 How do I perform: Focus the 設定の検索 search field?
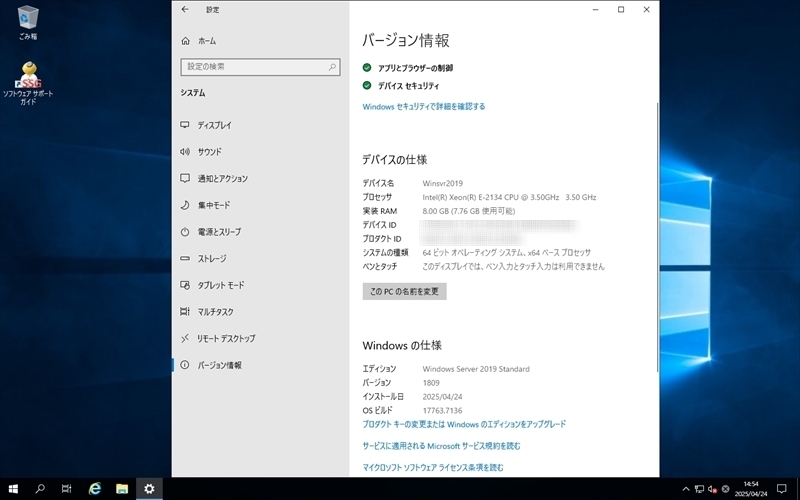click(260, 67)
